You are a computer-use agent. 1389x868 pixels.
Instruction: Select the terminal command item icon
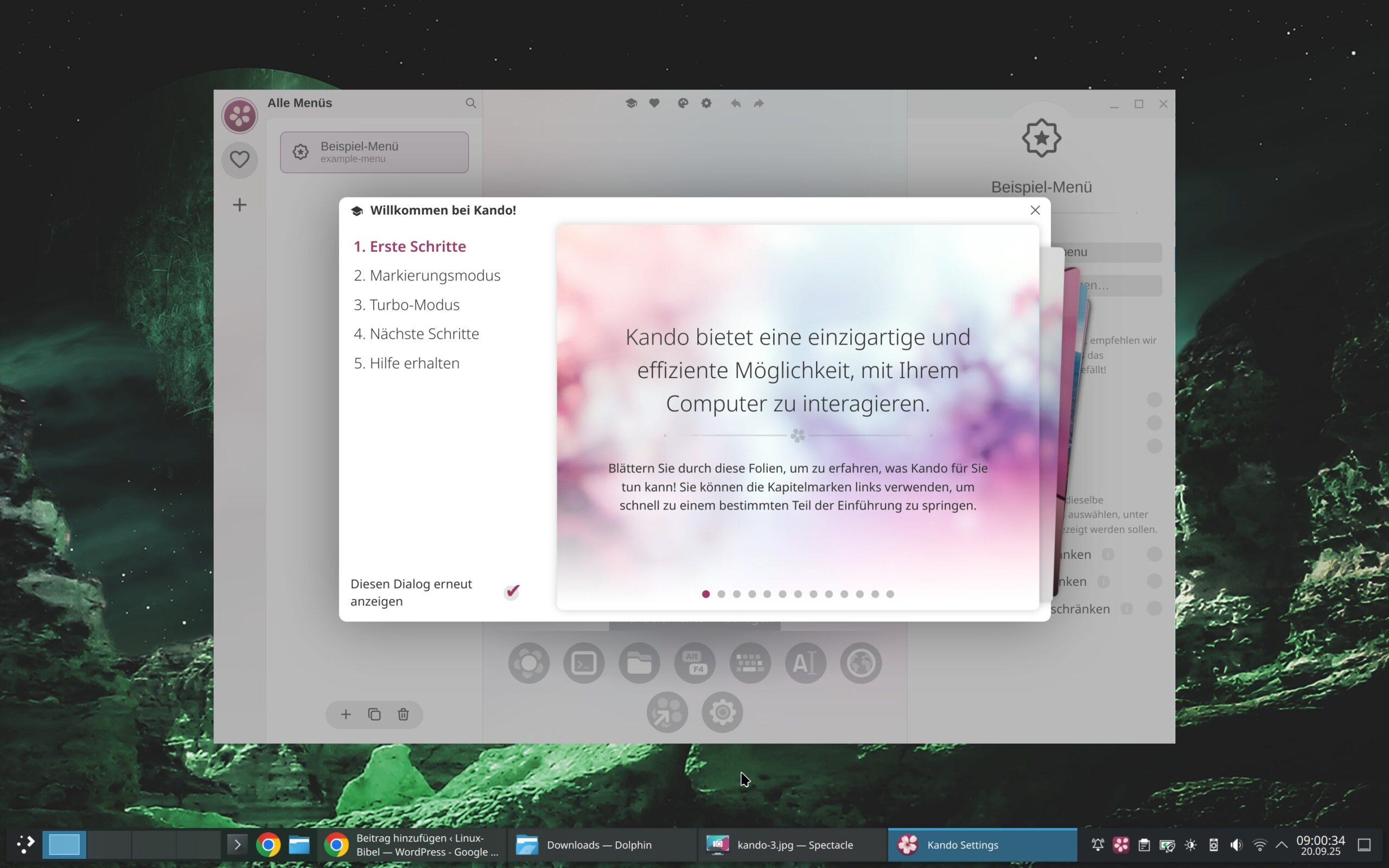point(584,663)
